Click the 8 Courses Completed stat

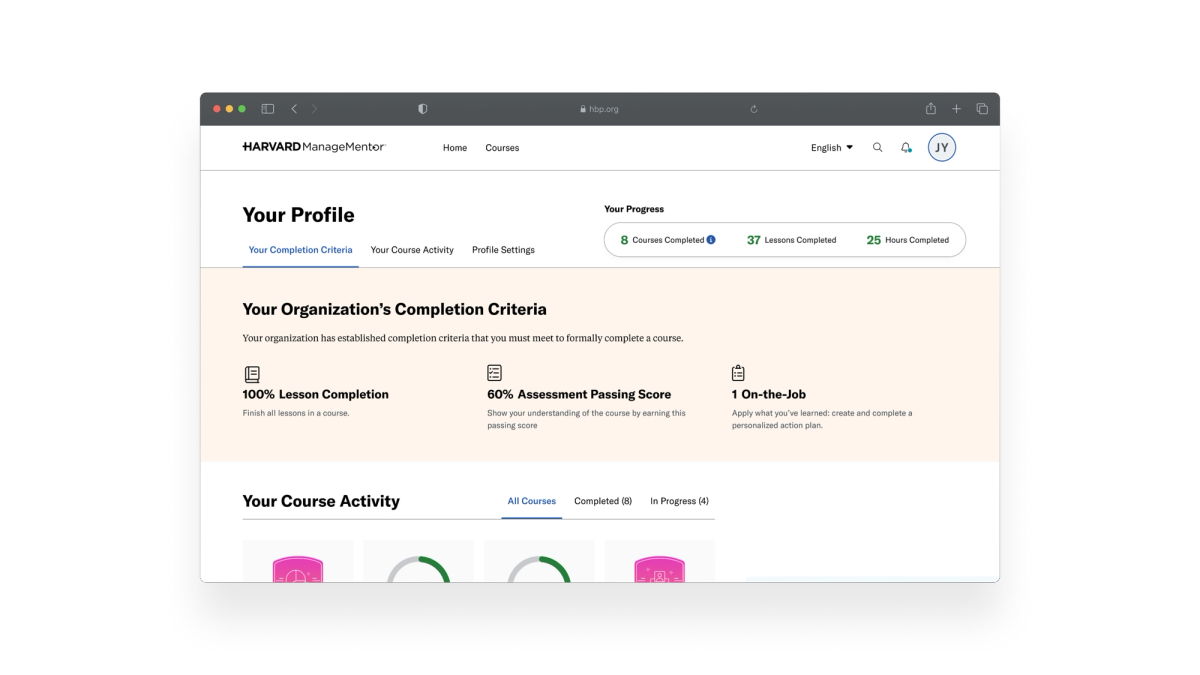coord(668,240)
